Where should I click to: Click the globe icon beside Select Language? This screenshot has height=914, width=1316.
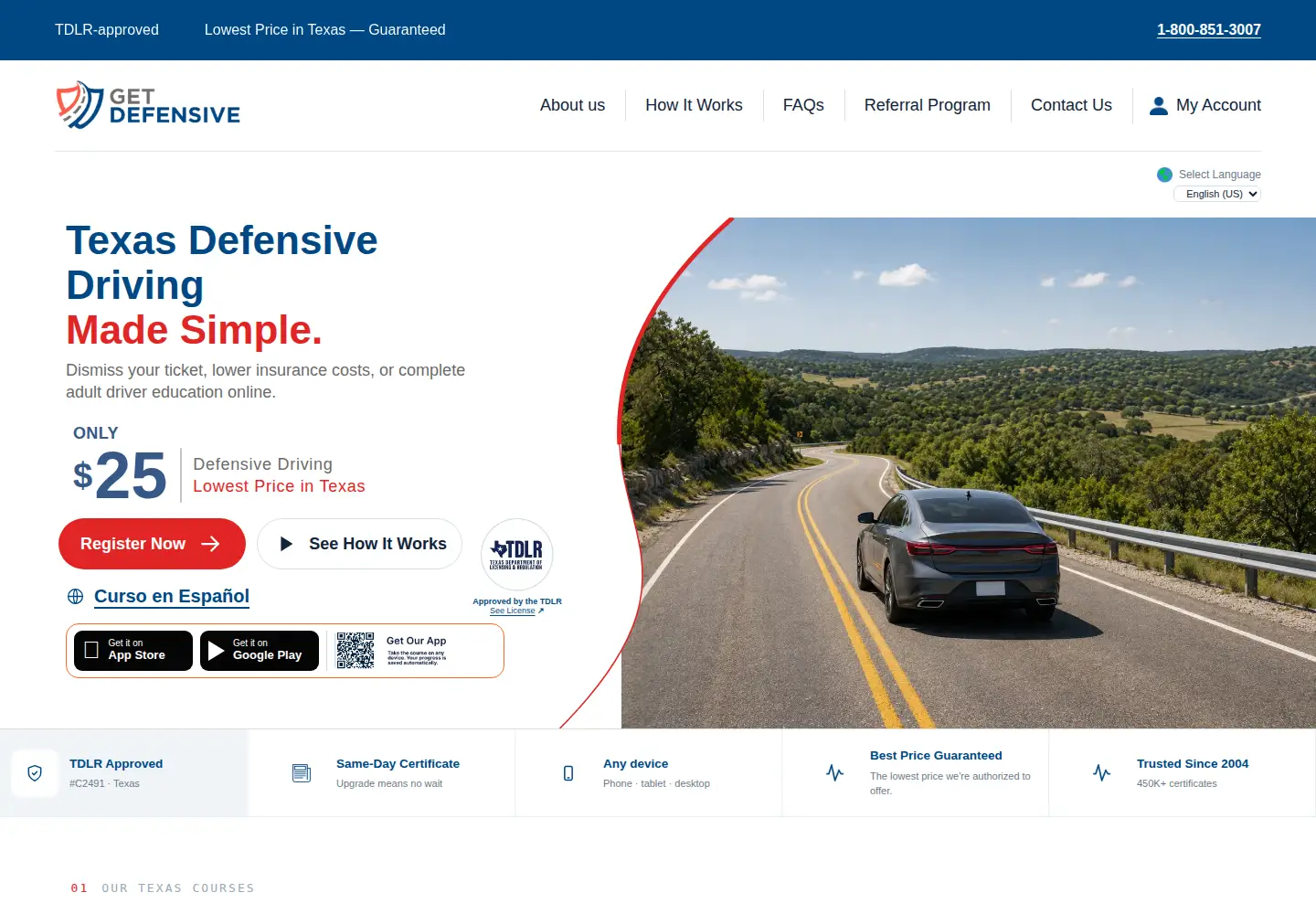coord(1164,175)
